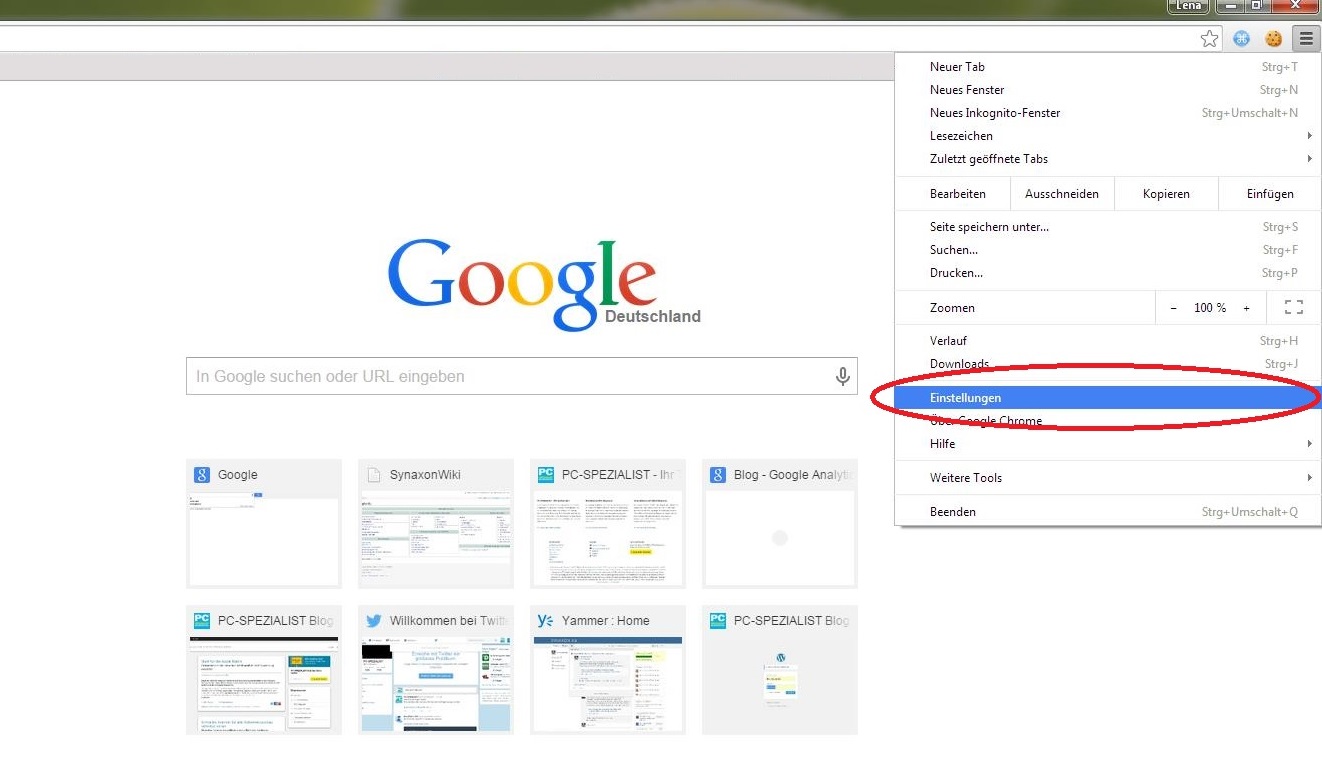Screen dimensions: 1322x775
Task: Select Beenden to quit Chrome
Action: point(1108,512)
